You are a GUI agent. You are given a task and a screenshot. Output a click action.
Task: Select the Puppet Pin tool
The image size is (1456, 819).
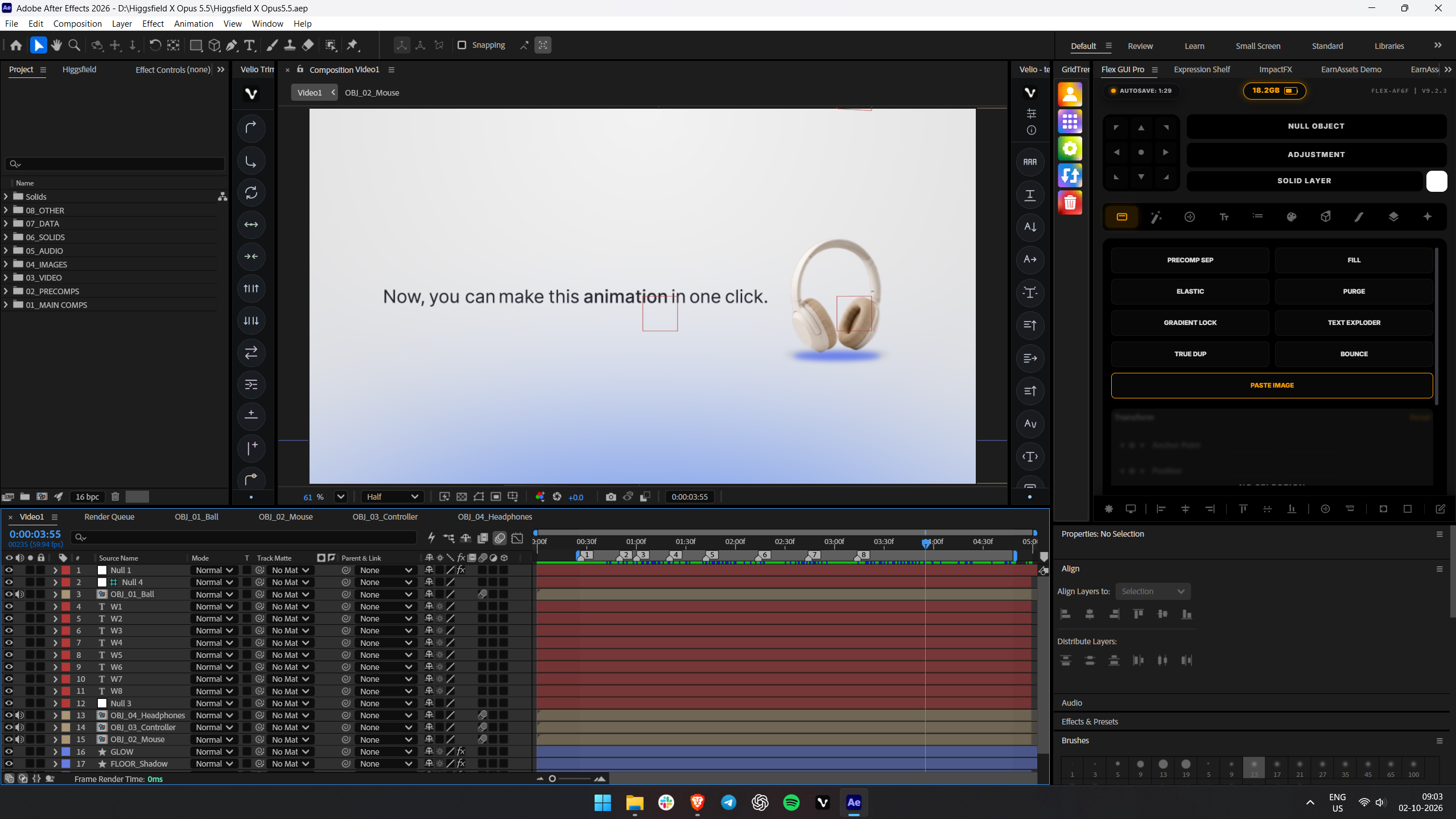tap(352, 45)
